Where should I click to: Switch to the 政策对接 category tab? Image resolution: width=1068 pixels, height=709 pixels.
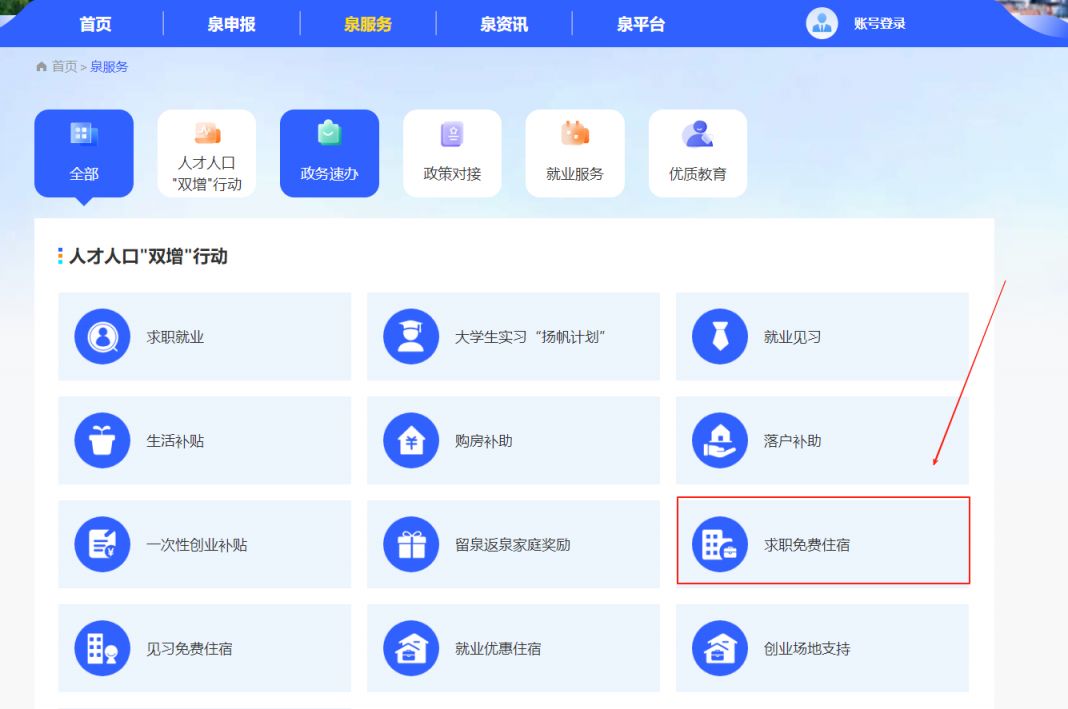[452, 153]
